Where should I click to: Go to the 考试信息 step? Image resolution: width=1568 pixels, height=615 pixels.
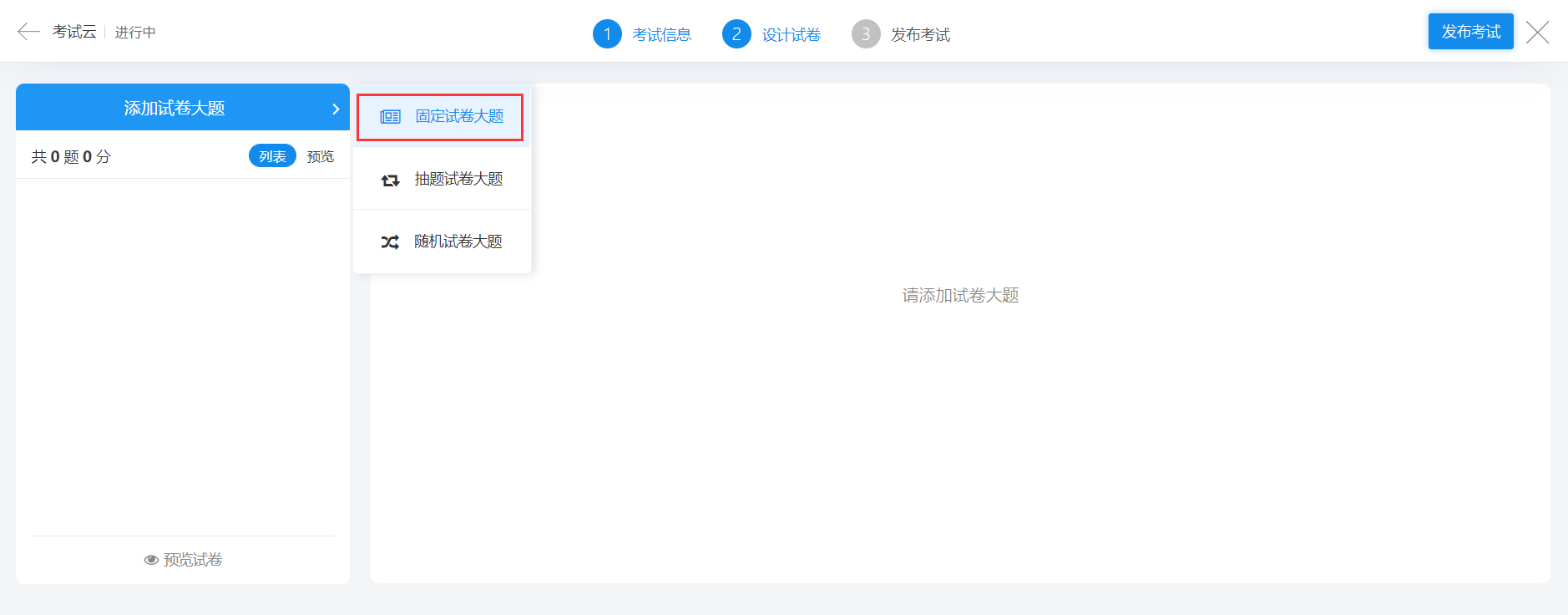(661, 35)
